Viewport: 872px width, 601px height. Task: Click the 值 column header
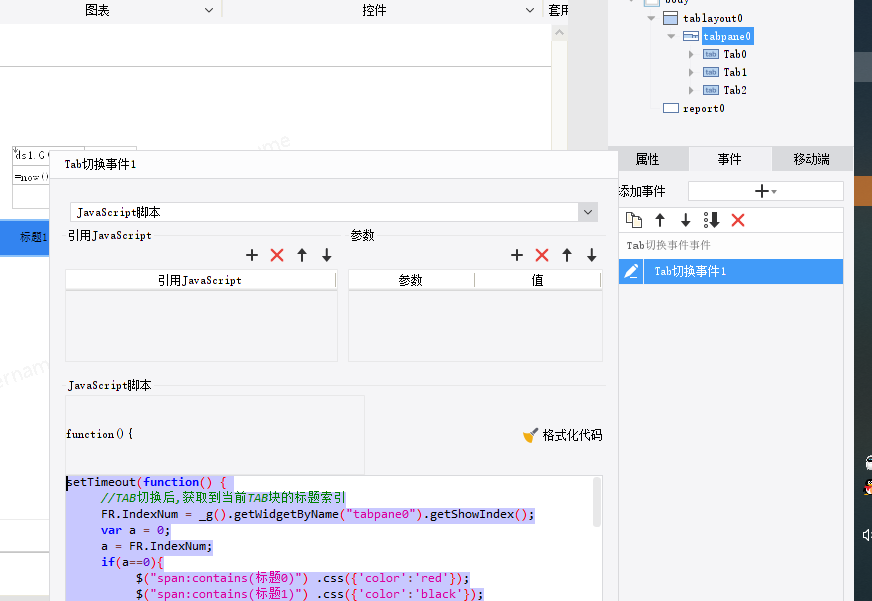[537, 280]
